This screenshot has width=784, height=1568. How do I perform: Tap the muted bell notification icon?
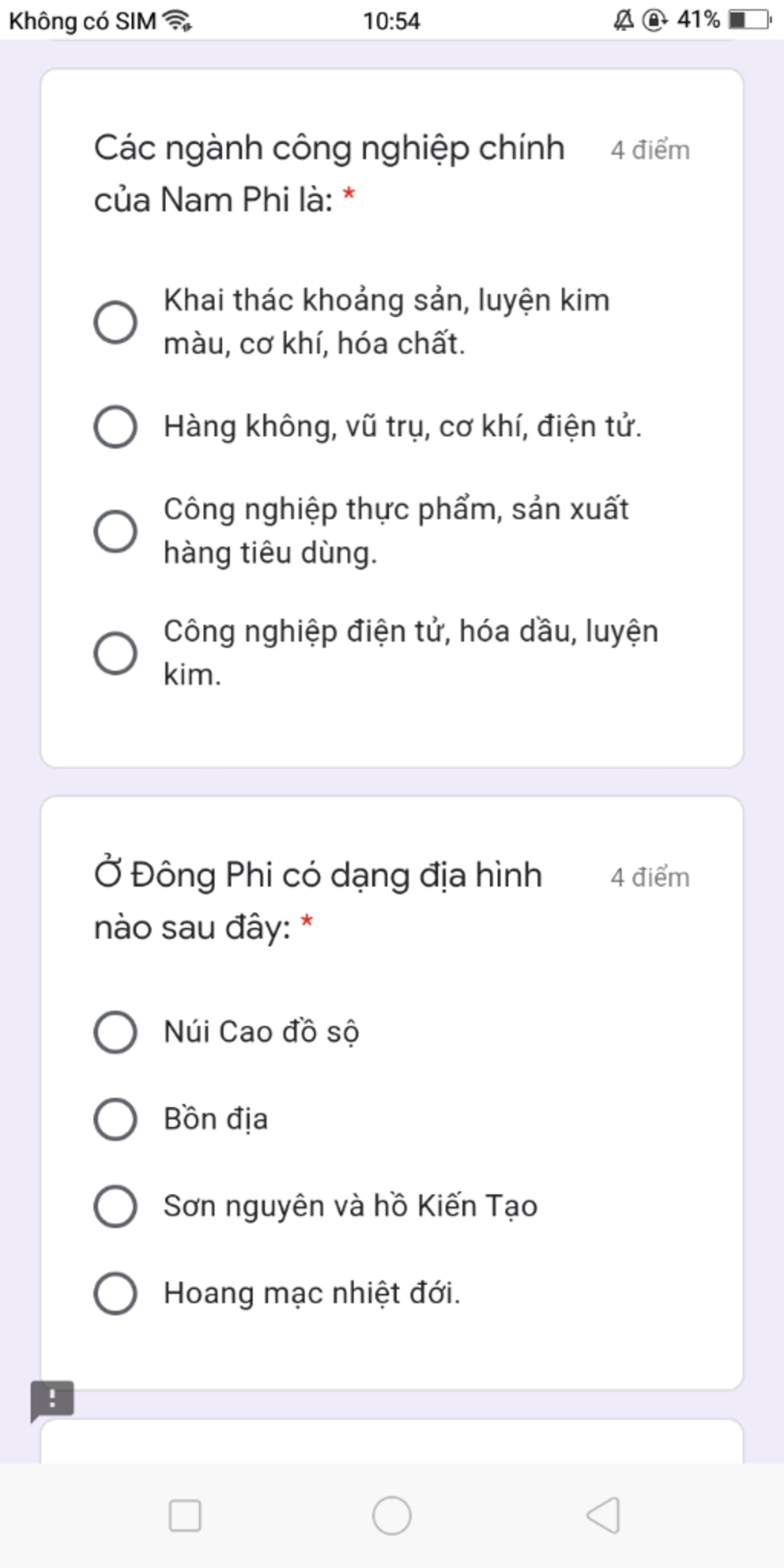pos(624,20)
